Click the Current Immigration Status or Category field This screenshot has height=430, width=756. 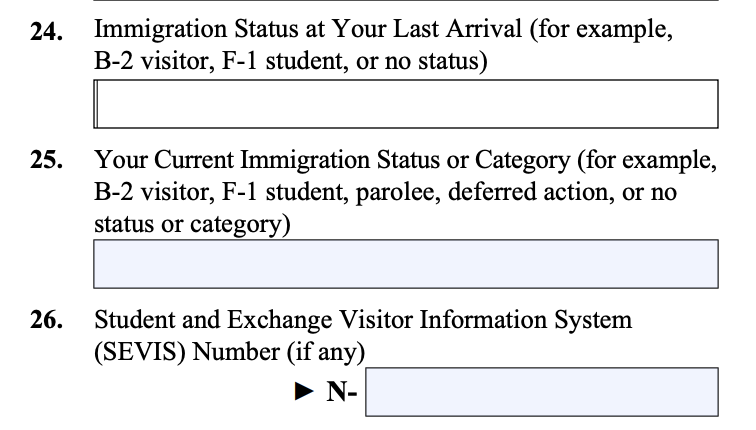(x=406, y=264)
